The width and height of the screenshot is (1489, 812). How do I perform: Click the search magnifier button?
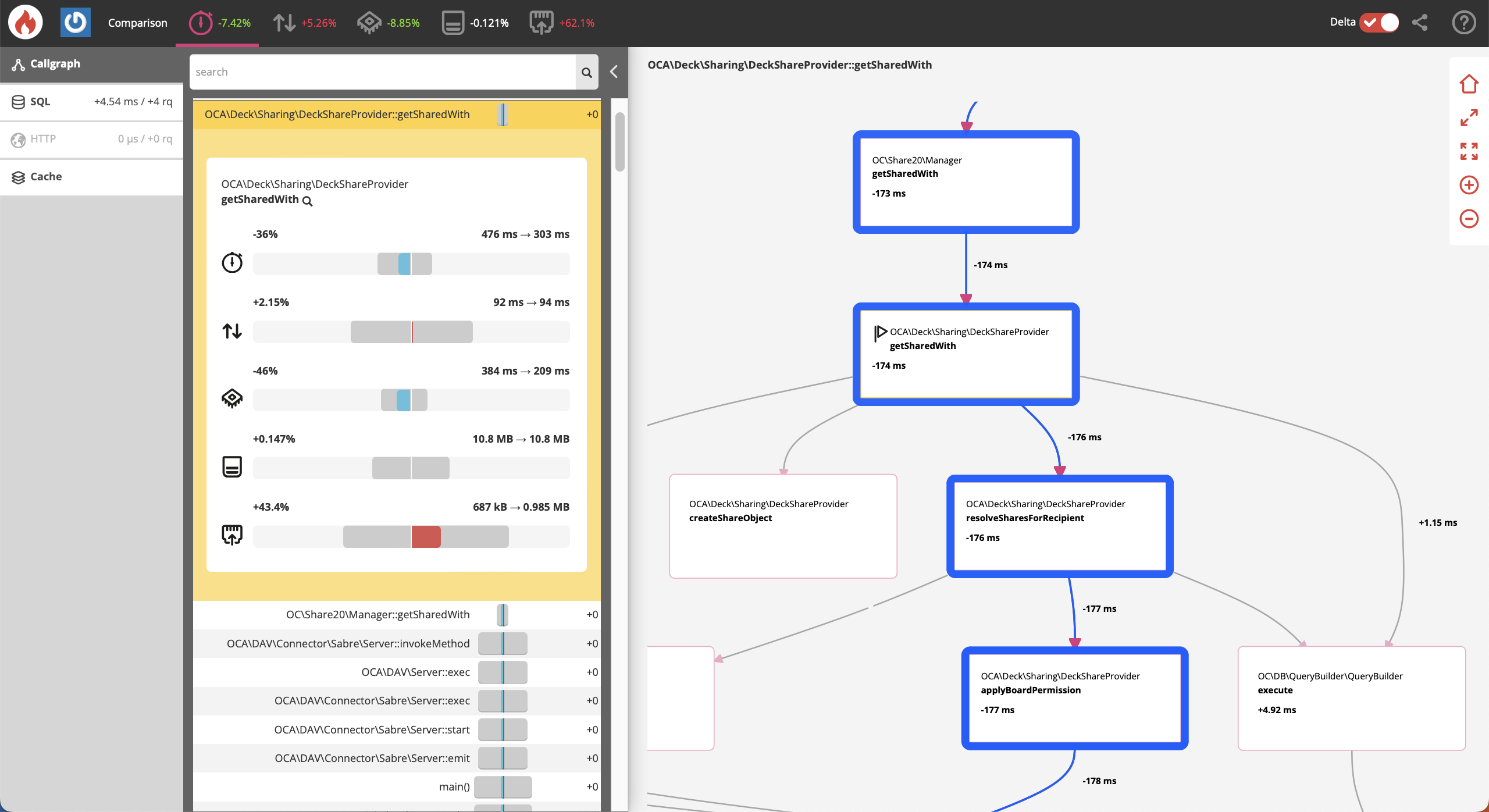[586, 72]
